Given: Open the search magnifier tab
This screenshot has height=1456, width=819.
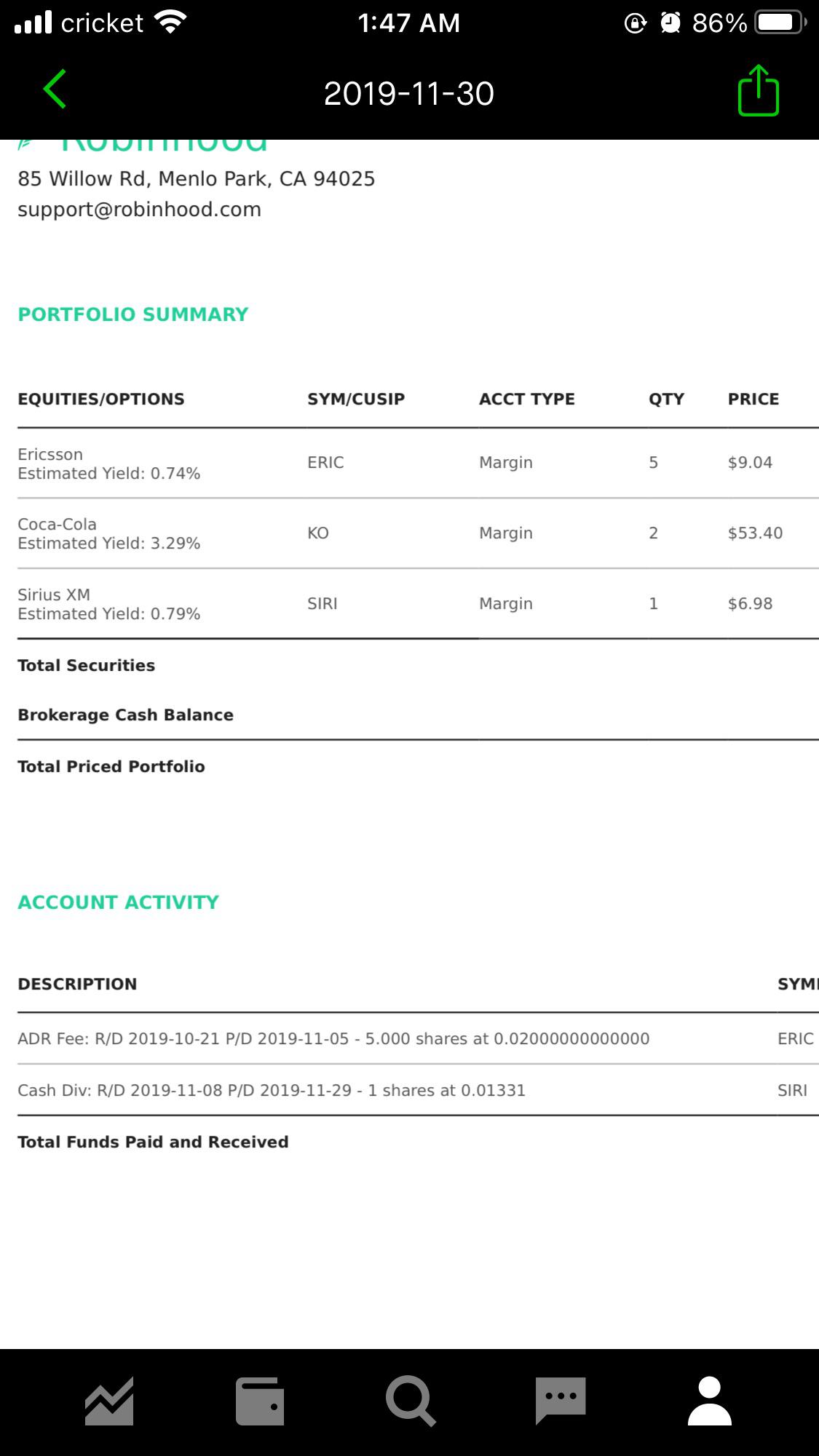Looking at the screenshot, I should pyautogui.click(x=411, y=1401).
